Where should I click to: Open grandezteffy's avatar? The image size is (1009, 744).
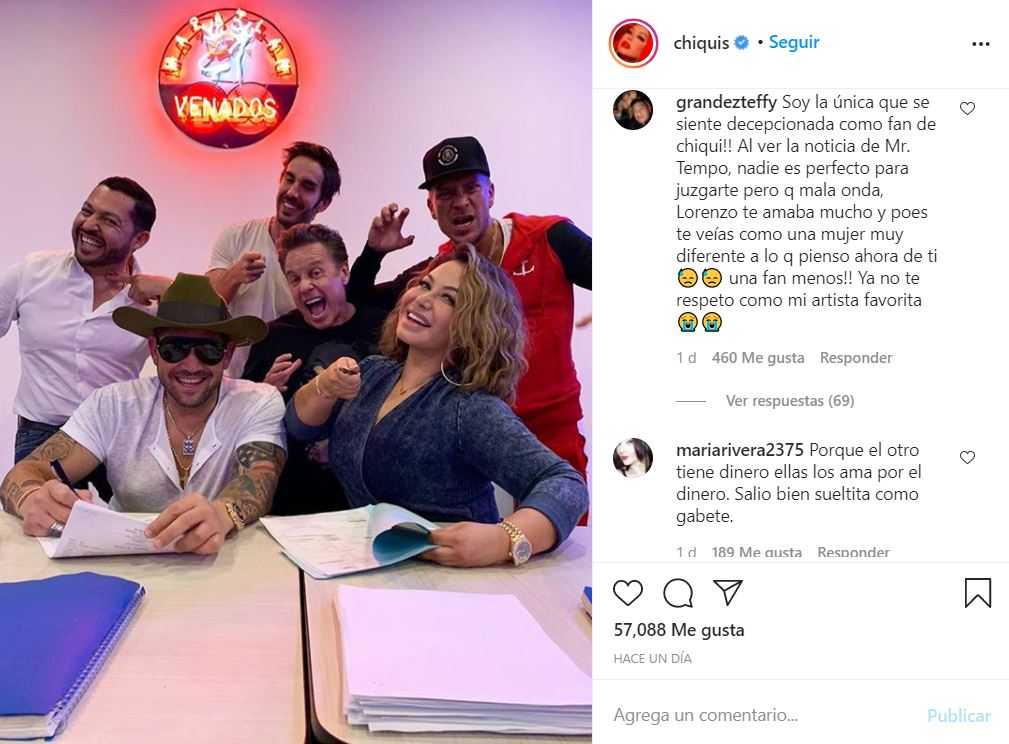[x=633, y=110]
